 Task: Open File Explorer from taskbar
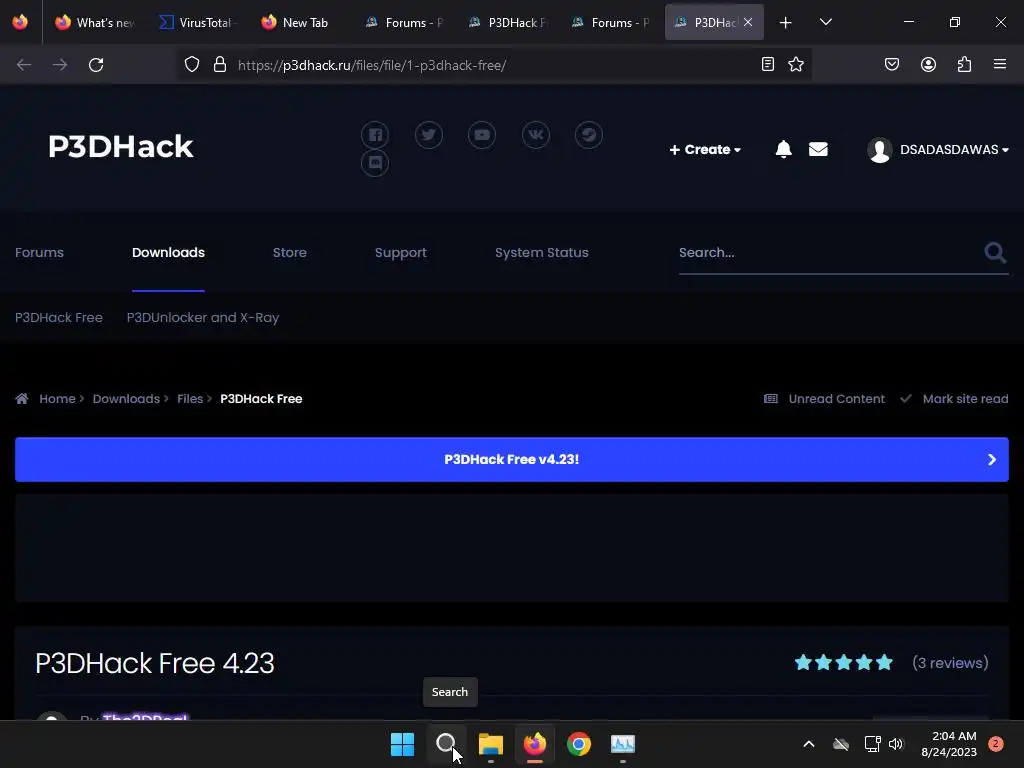(x=490, y=744)
